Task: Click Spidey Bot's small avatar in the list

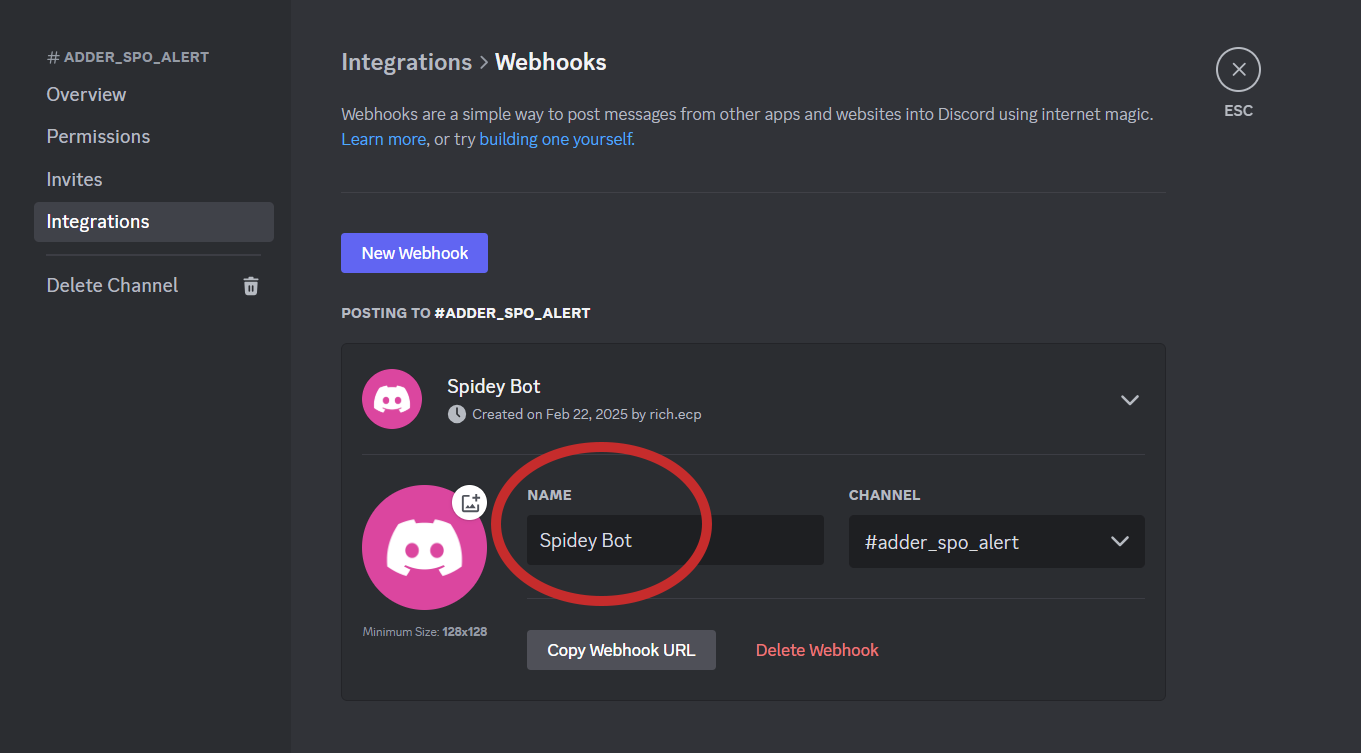Action: (392, 398)
